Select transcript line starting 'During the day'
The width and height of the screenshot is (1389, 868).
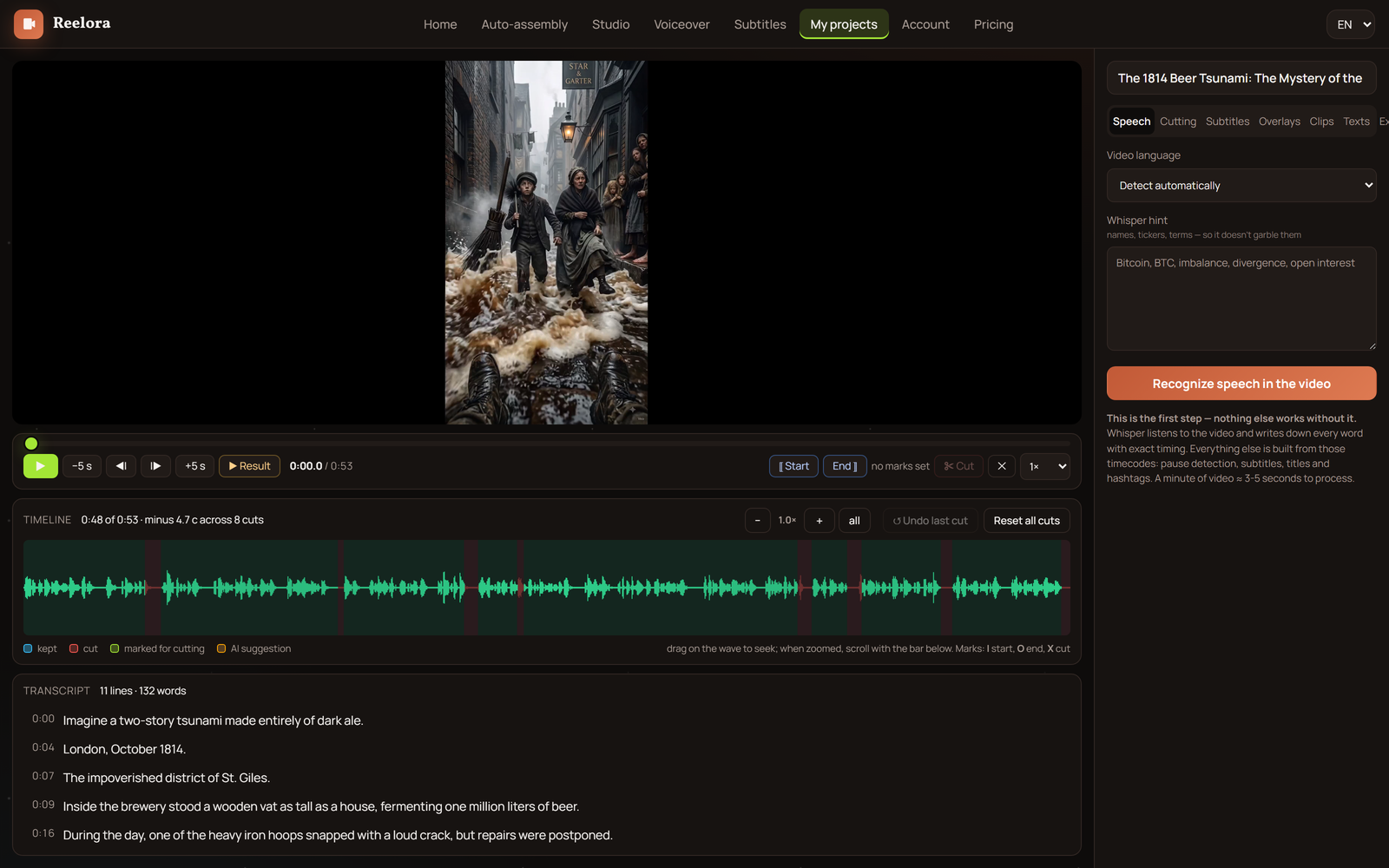point(547,835)
